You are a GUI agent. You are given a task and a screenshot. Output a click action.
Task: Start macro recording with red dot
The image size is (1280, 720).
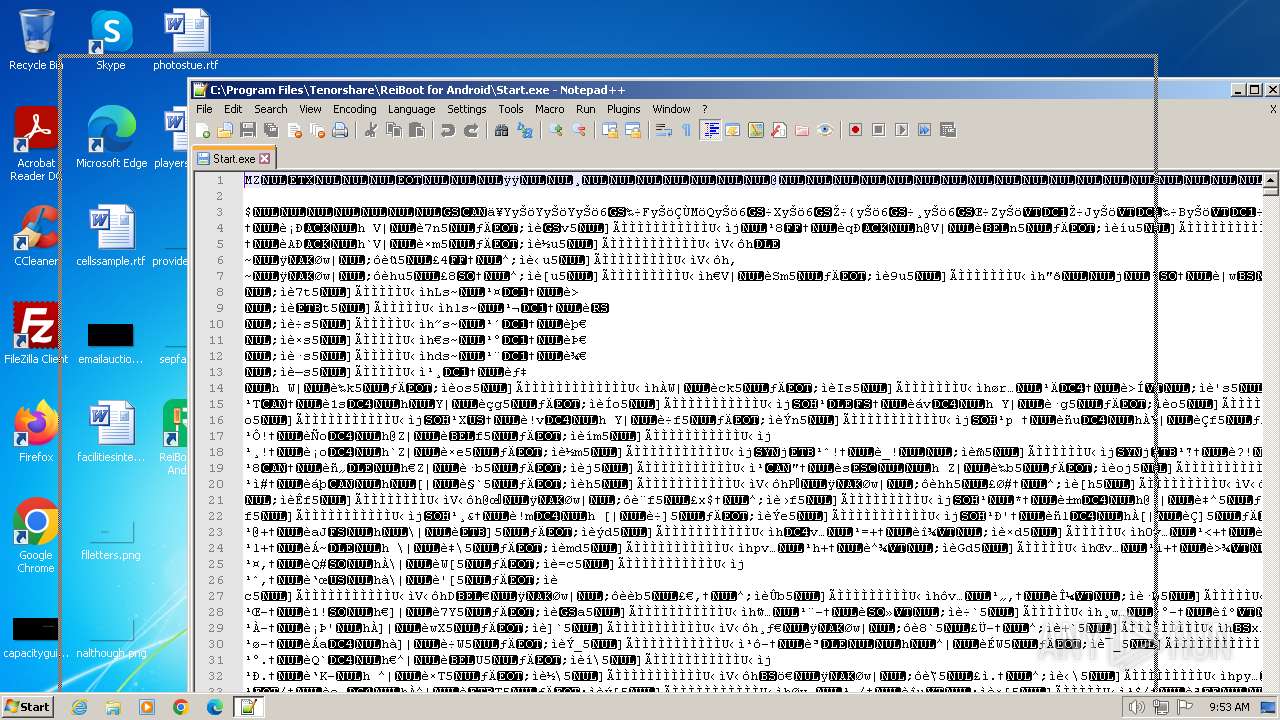[855, 130]
